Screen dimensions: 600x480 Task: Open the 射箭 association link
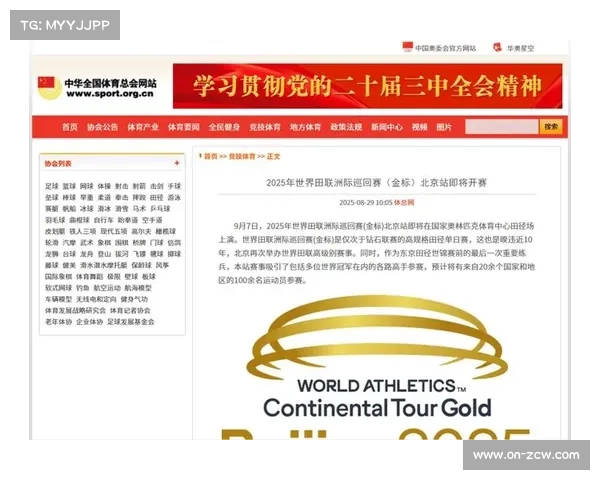[139, 186]
